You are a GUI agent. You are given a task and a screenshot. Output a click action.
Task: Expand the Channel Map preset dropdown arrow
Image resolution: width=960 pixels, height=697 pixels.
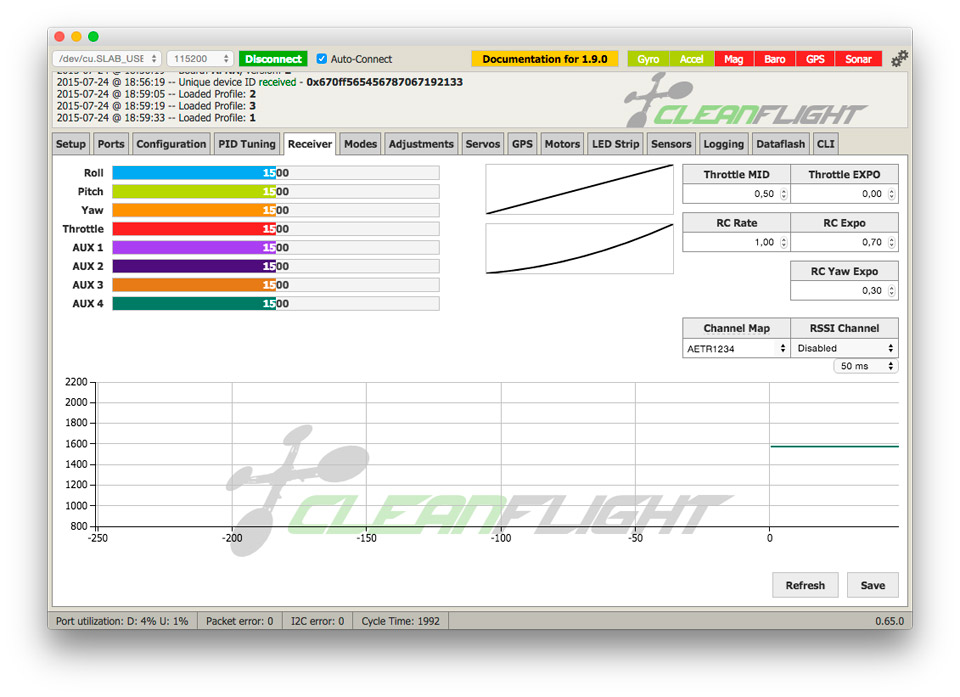[x=783, y=348]
